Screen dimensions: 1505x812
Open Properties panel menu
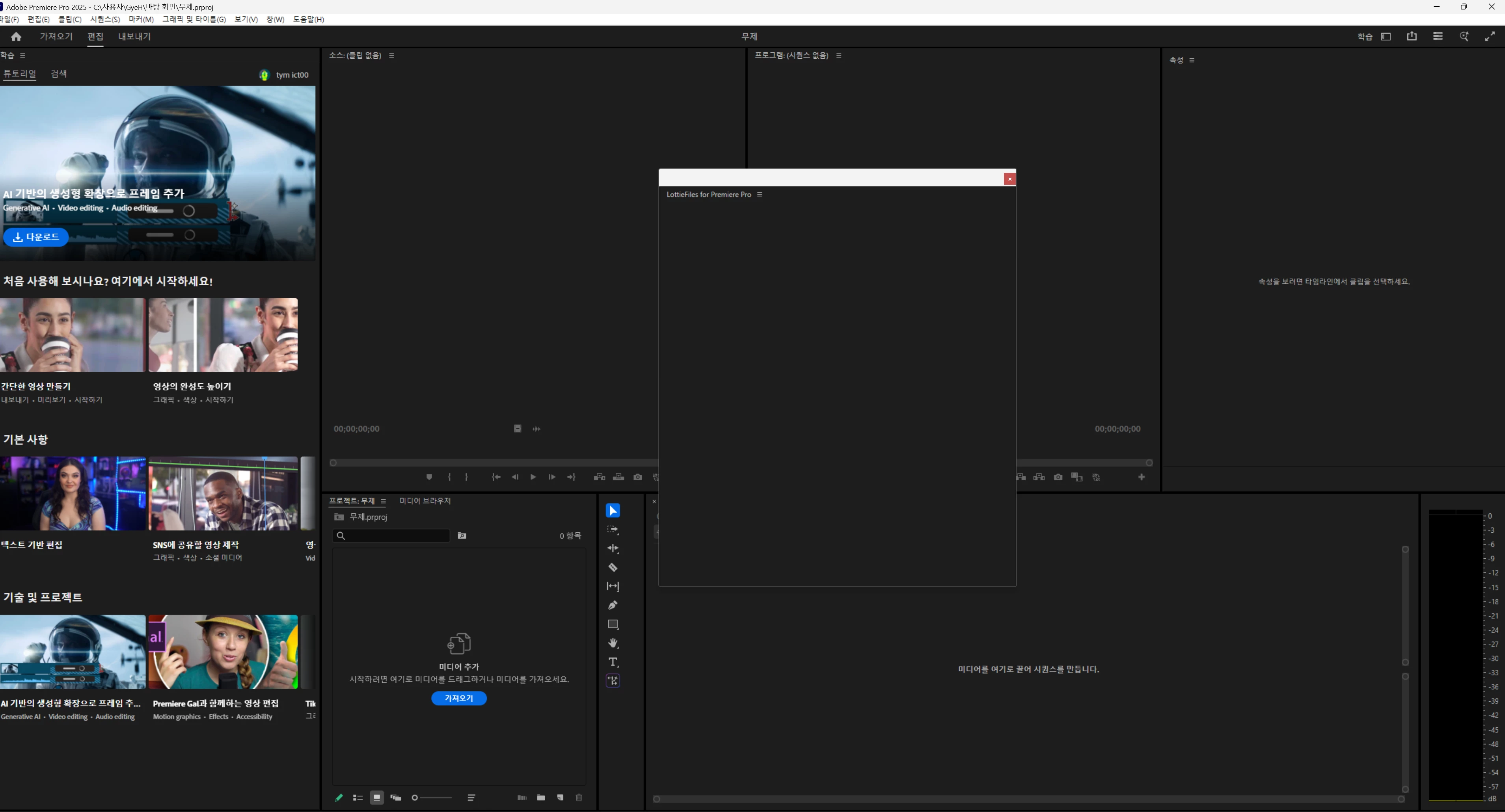click(1192, 60)
